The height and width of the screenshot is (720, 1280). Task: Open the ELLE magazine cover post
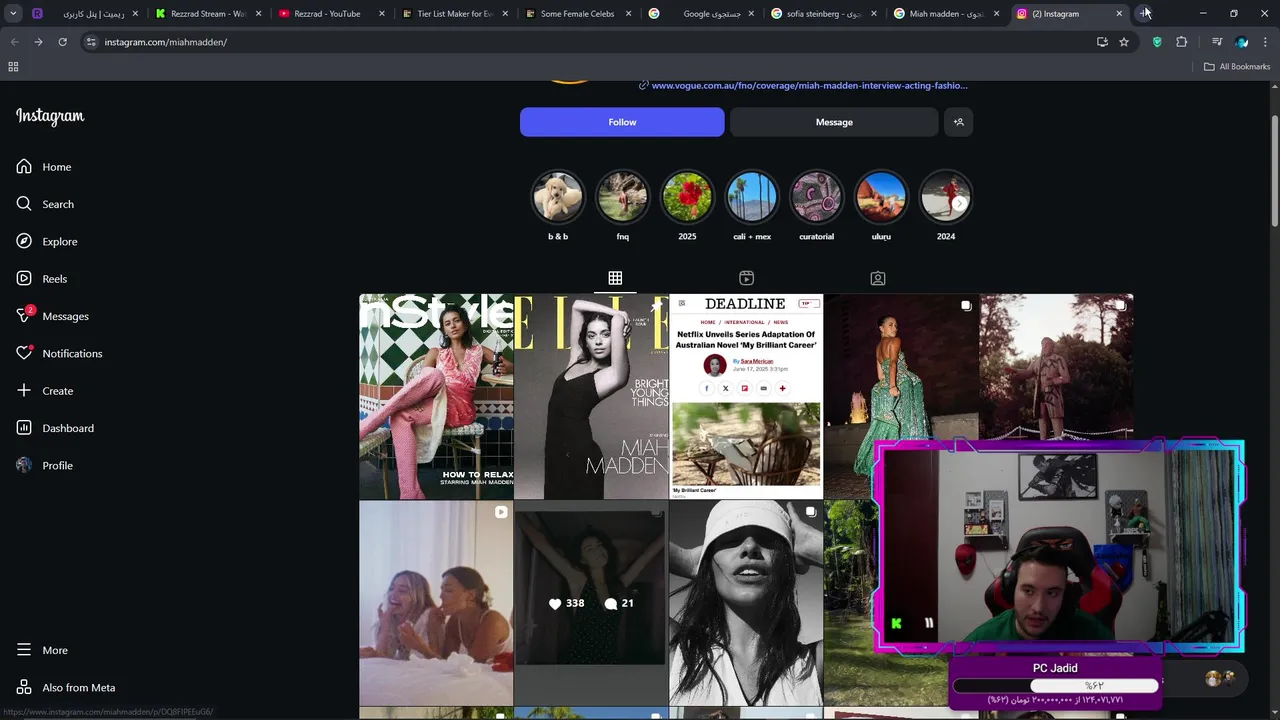[x=591, y=396]
